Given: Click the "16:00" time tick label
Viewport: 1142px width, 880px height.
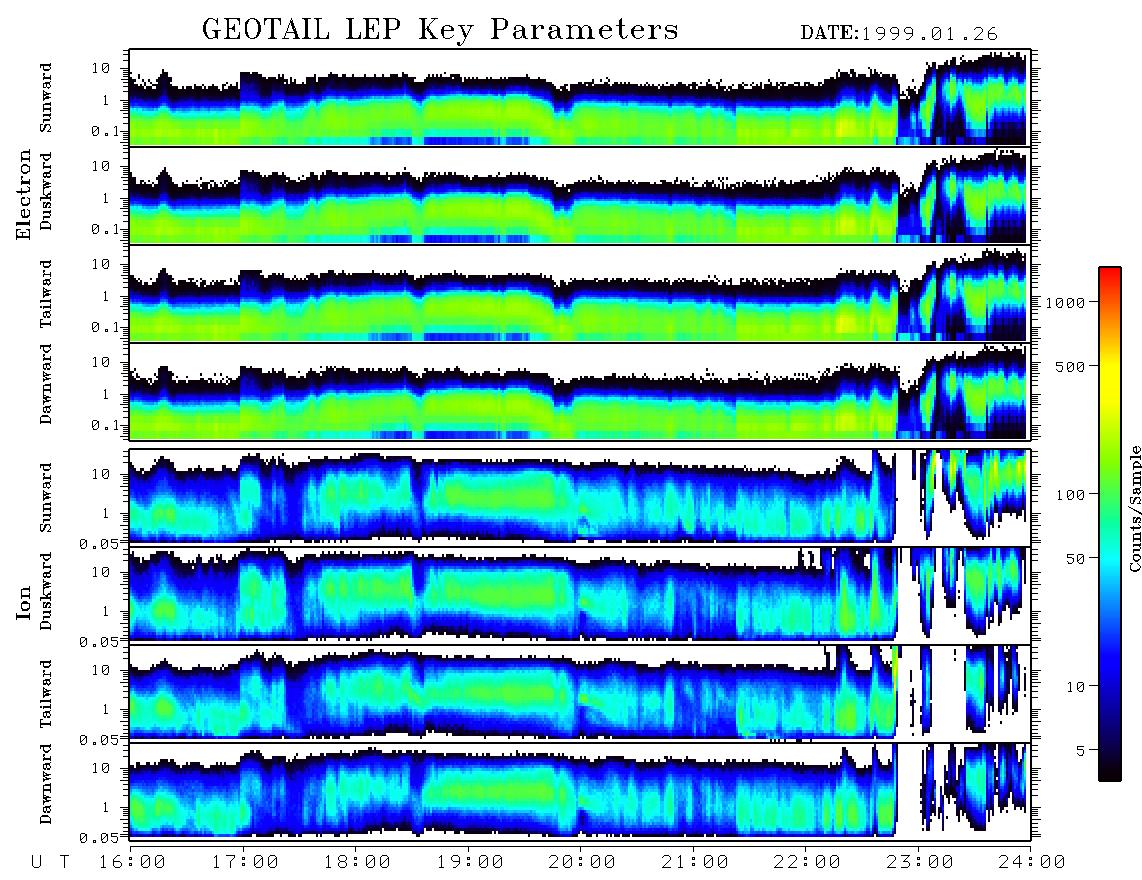Looking at the screenshot, I should pyautogui.click(x=133, y=862).
